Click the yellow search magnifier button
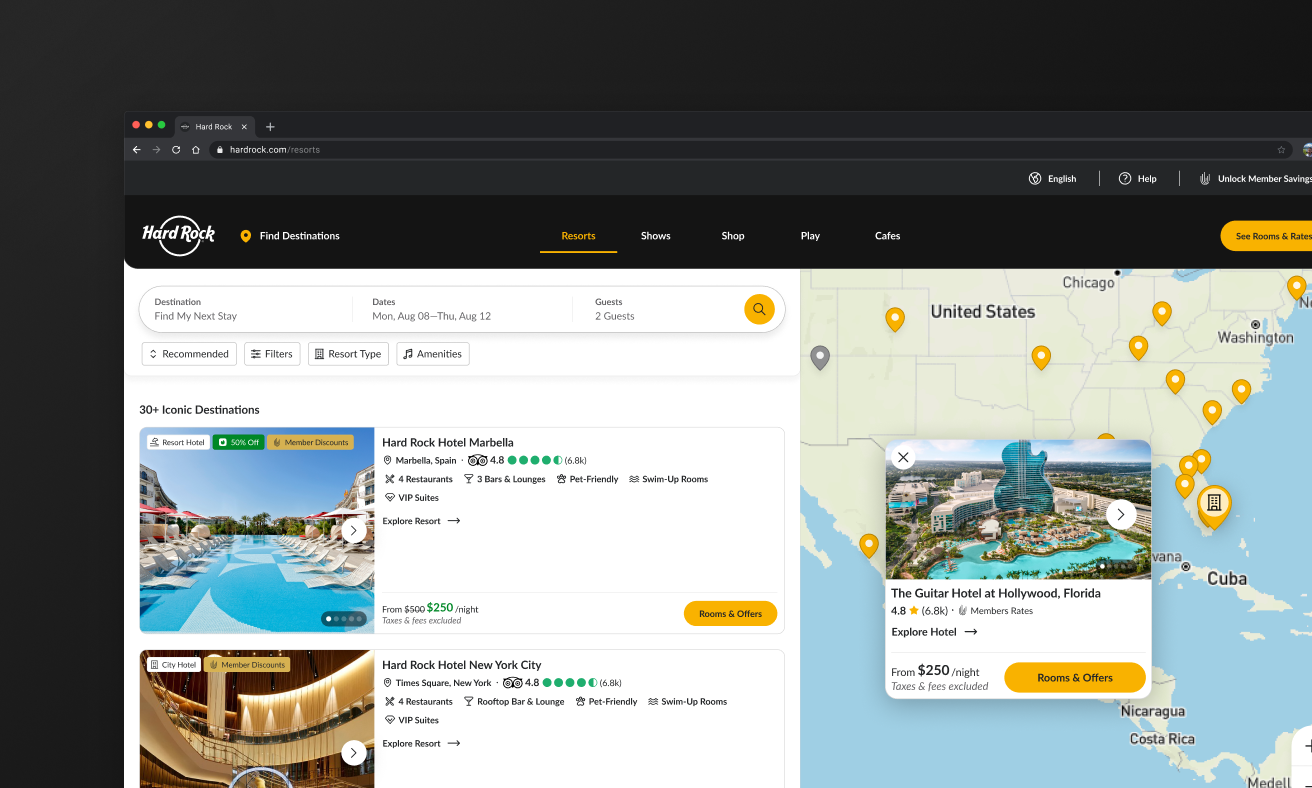The image size is (1312, 788). (x=759, y=309)
